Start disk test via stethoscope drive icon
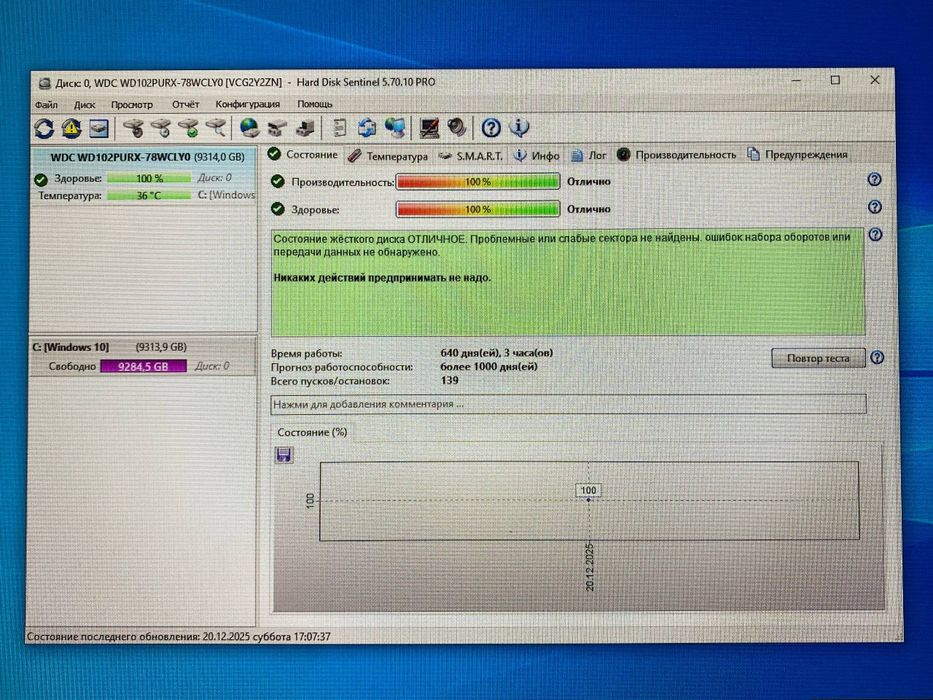 [134, 127]
